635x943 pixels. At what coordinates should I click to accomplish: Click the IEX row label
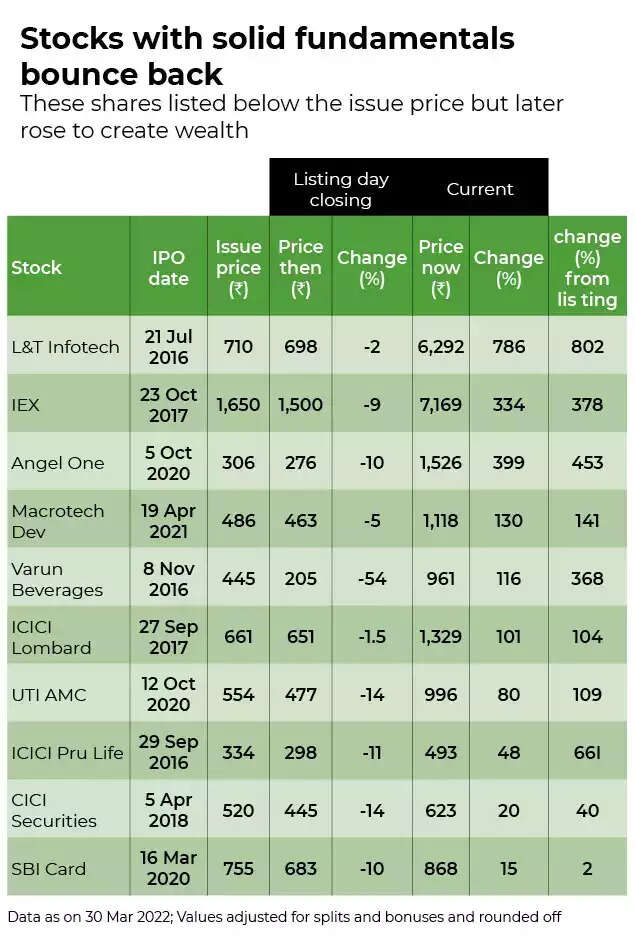tap(27, 405)
